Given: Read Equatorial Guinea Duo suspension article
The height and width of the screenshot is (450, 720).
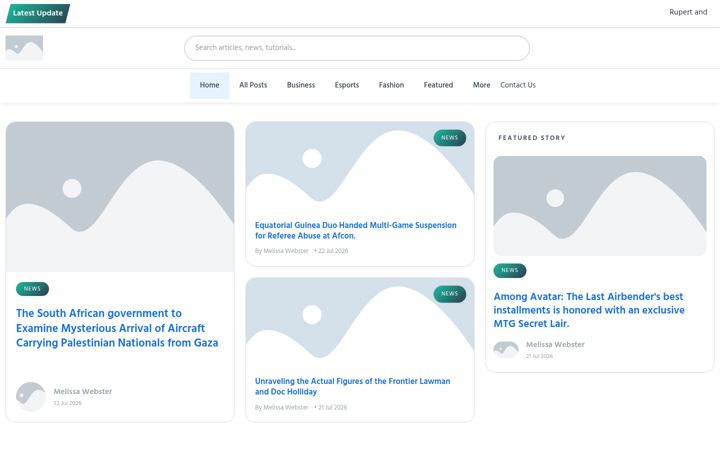Looking at the screenshot, I should [x=356, y=231].
